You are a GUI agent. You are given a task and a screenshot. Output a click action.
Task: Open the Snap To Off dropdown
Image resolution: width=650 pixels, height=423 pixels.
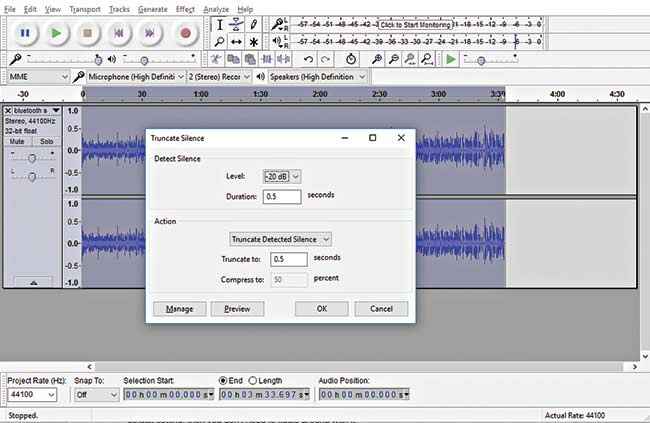click(96, 394)
